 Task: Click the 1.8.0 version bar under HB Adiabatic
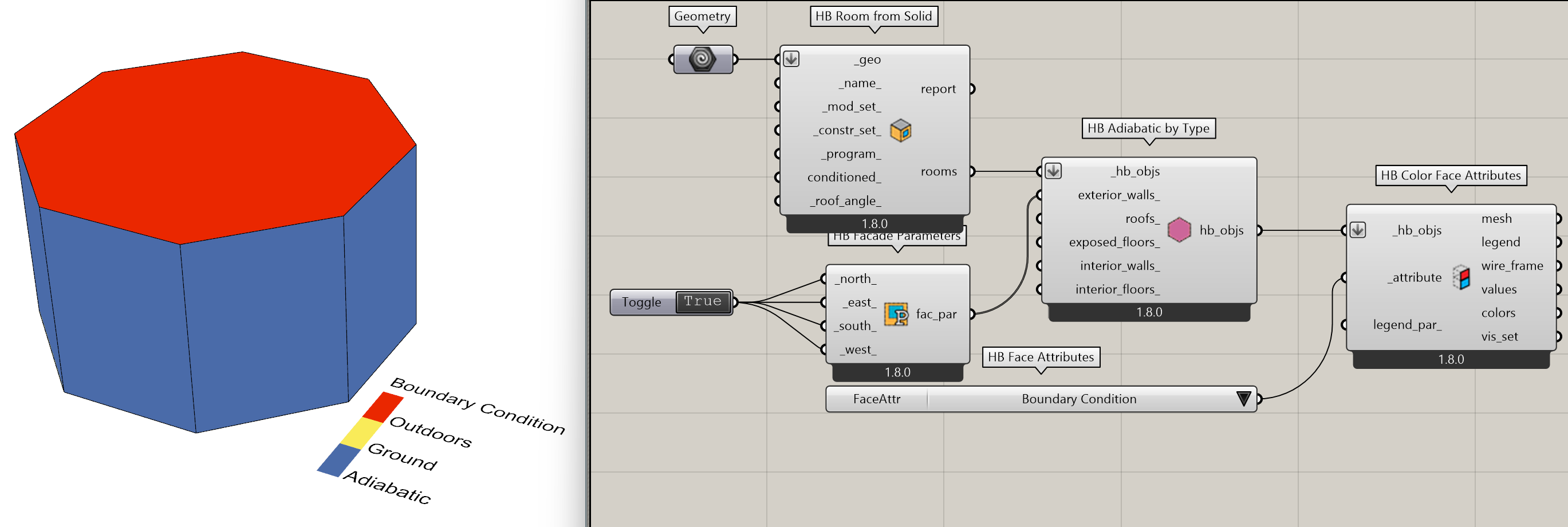pos(1149,312)
